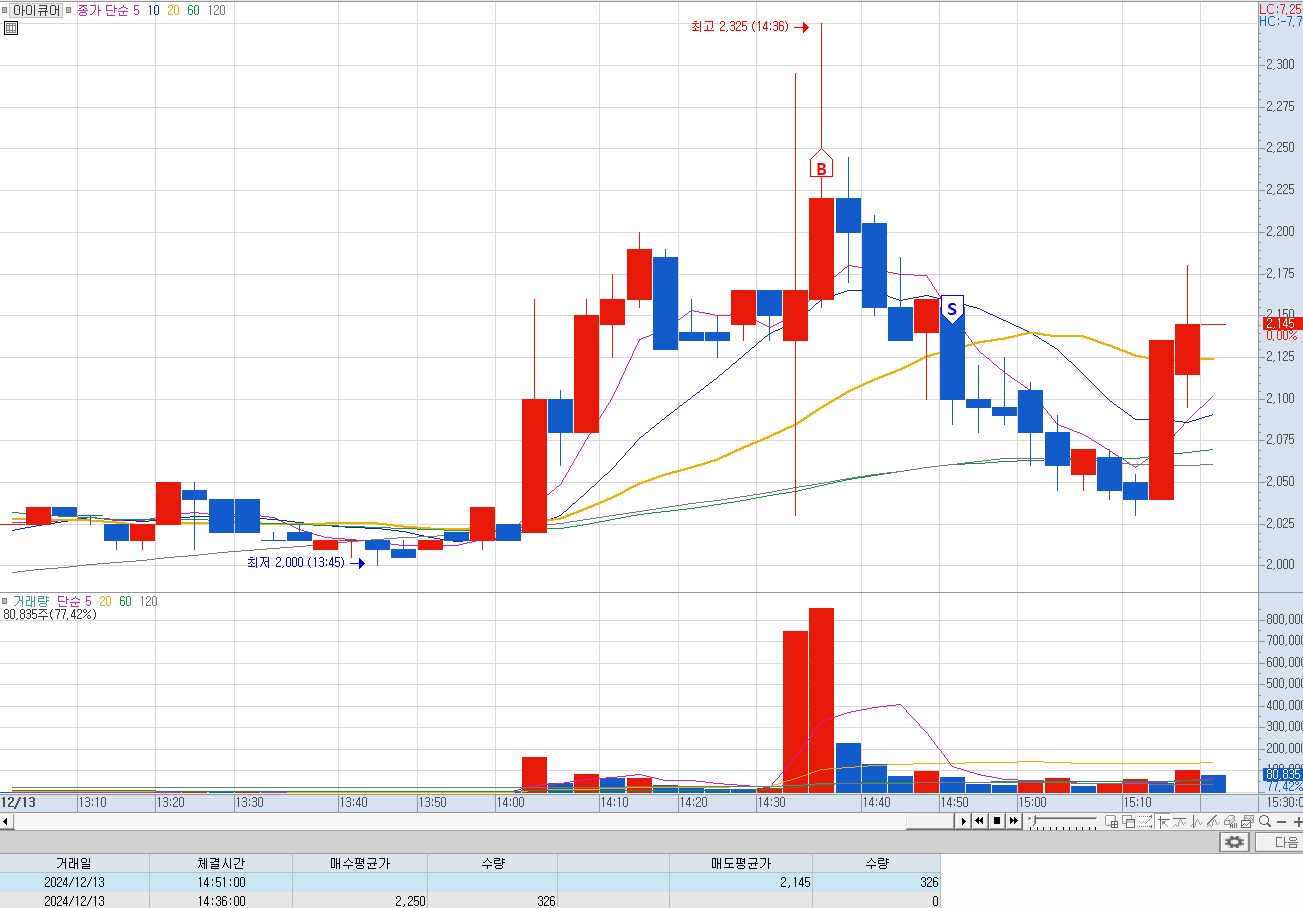Select the 14:36:00 trade row

(470, 900)
